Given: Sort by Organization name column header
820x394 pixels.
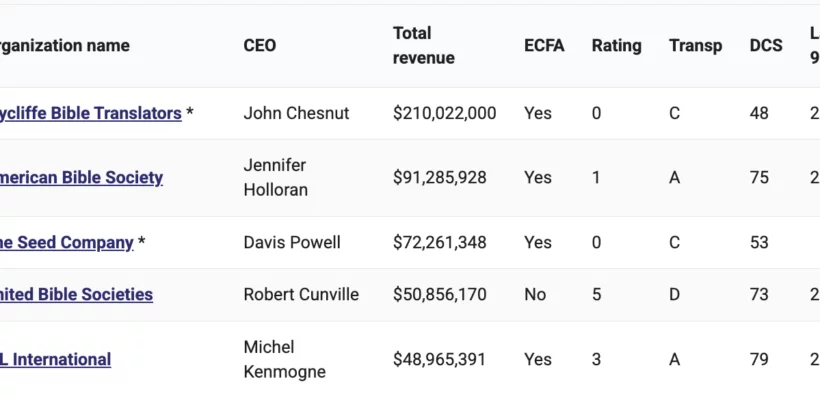Looking at the screenshot, I should 65,46.
